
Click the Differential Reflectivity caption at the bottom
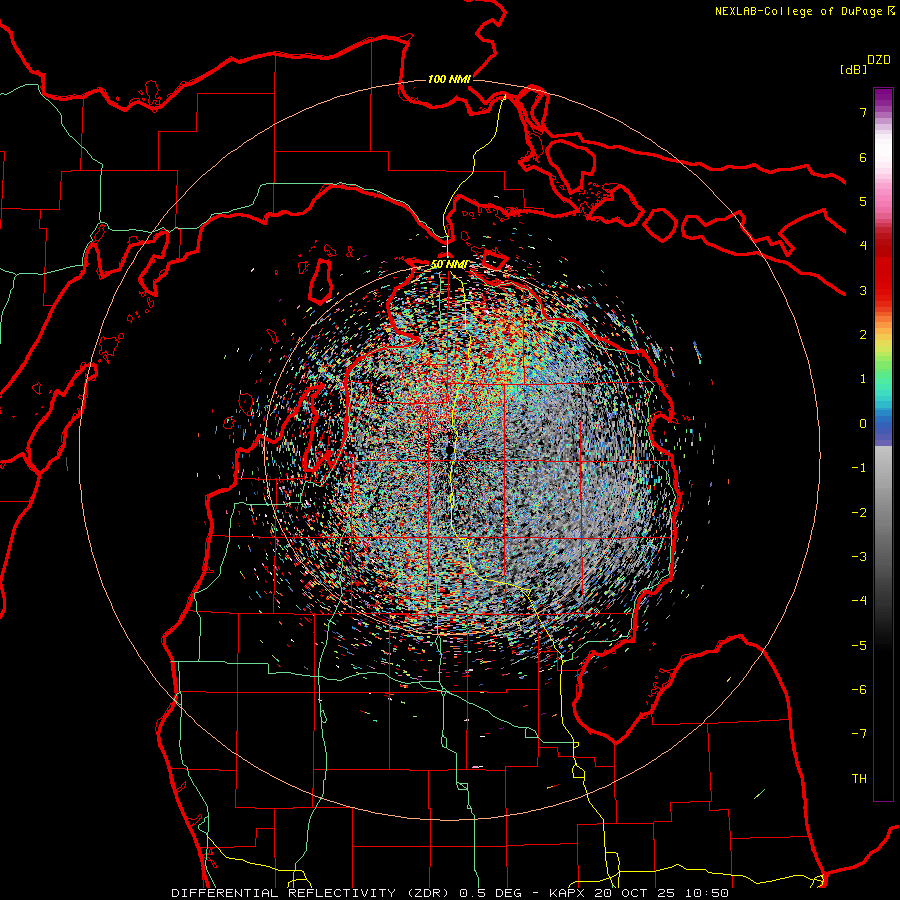(x=450, y=893)
